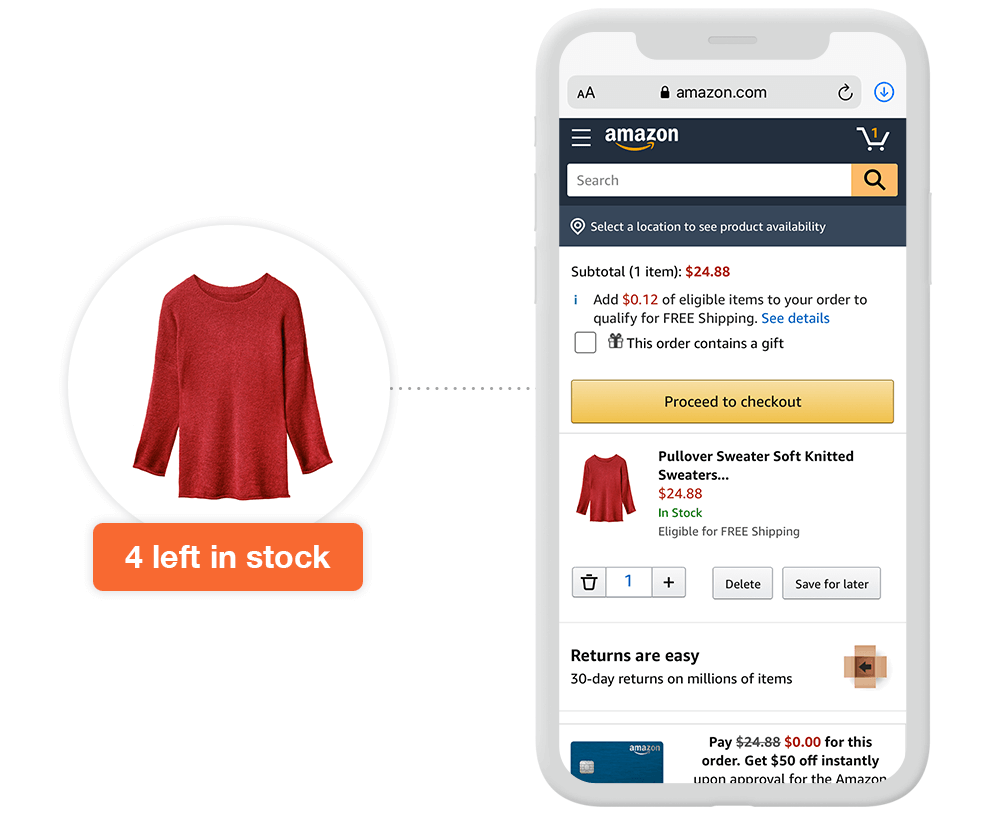The width and height of the screenshot is (1000, 815).
Task: Click the Delete button
Action: (742, 584)
